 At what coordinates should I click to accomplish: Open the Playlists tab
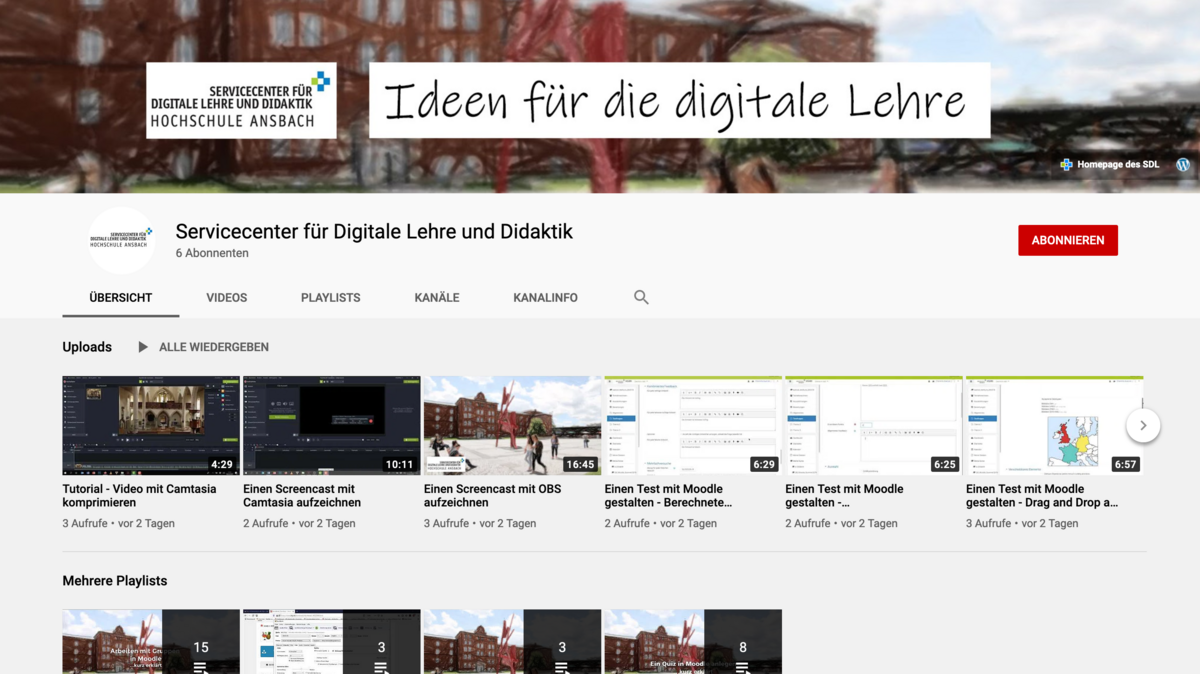pos(330,298)
